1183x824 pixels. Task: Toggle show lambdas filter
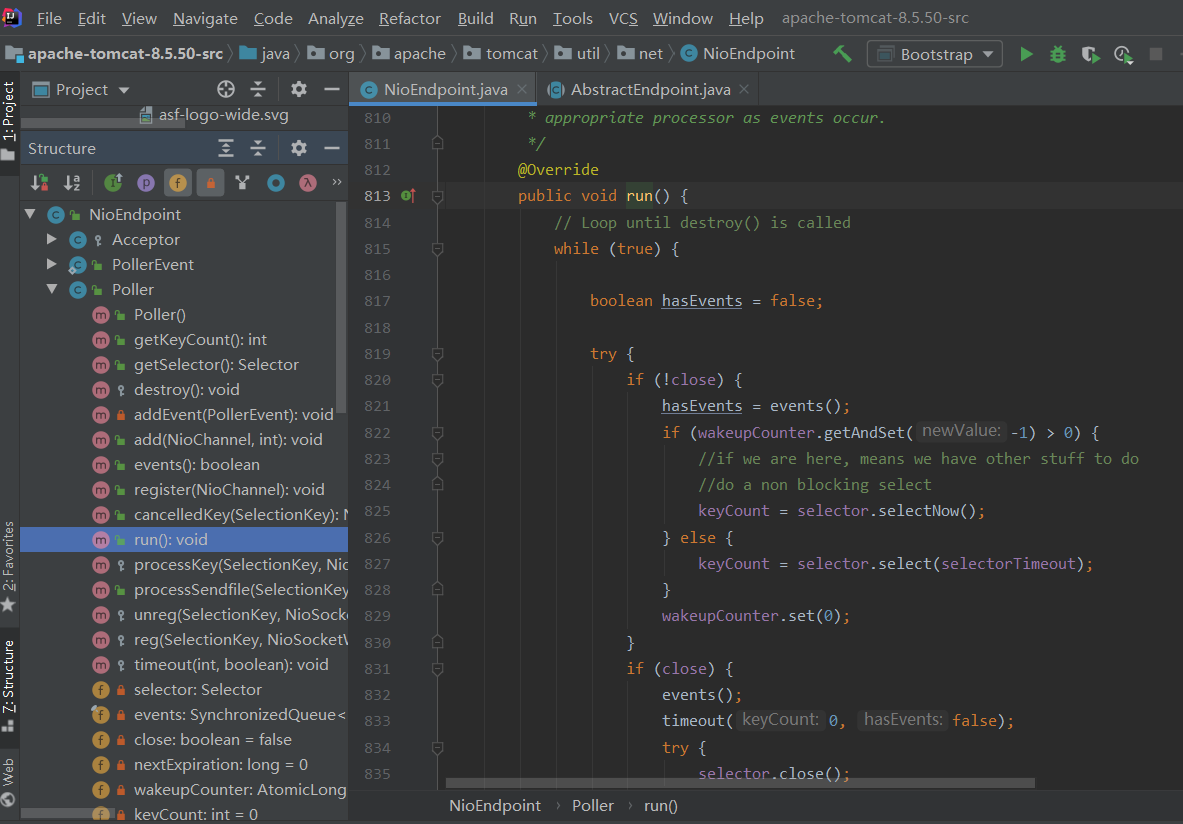coord(308,183)
